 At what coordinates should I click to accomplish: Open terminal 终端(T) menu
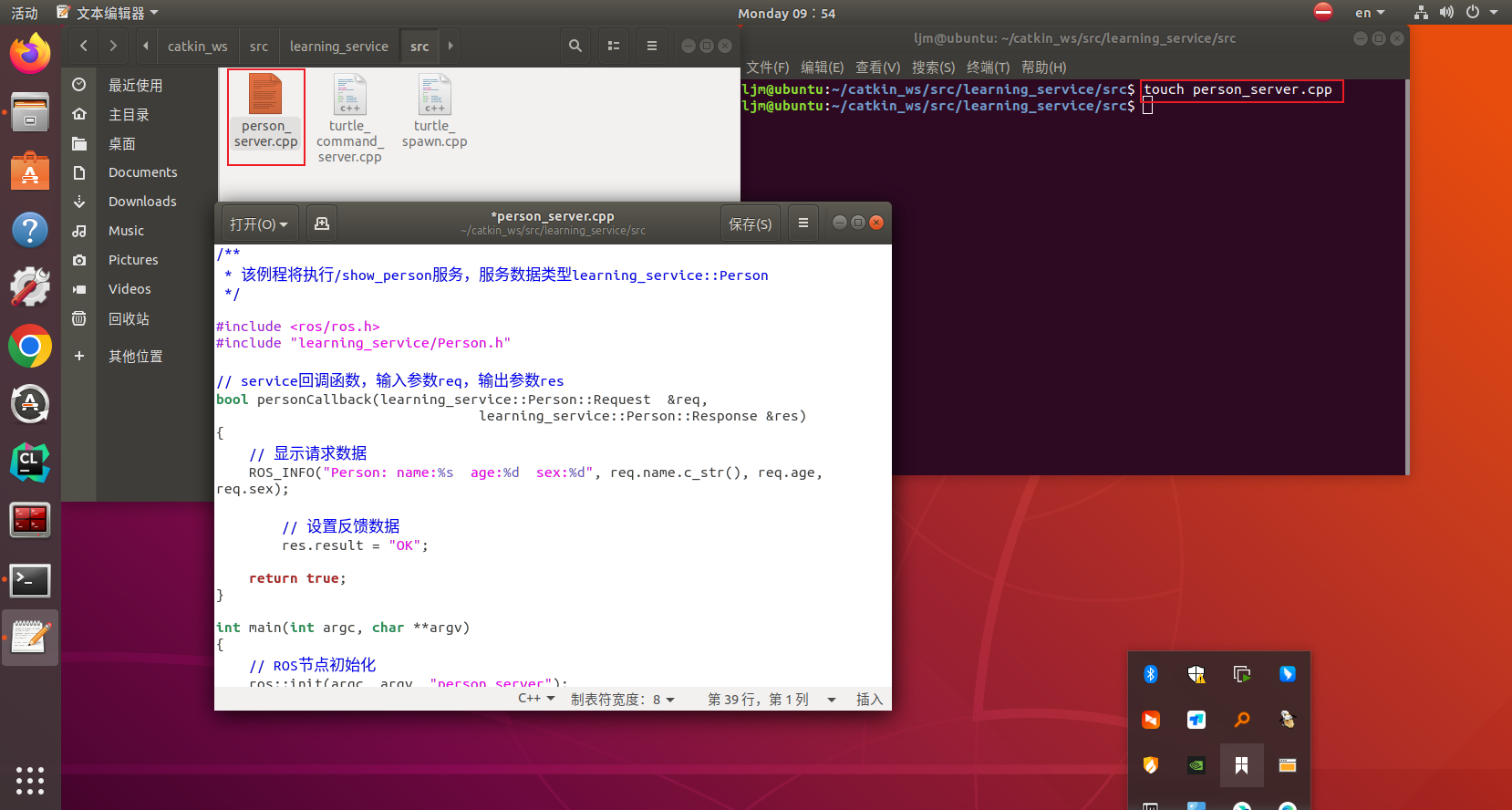[x=989, y=67]
